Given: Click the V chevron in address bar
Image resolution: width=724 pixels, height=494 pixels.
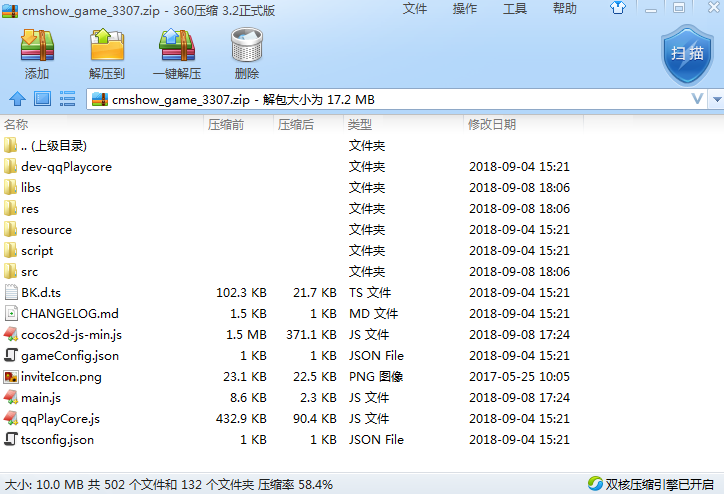Looking at the screenshot, I should click(698, 99).
